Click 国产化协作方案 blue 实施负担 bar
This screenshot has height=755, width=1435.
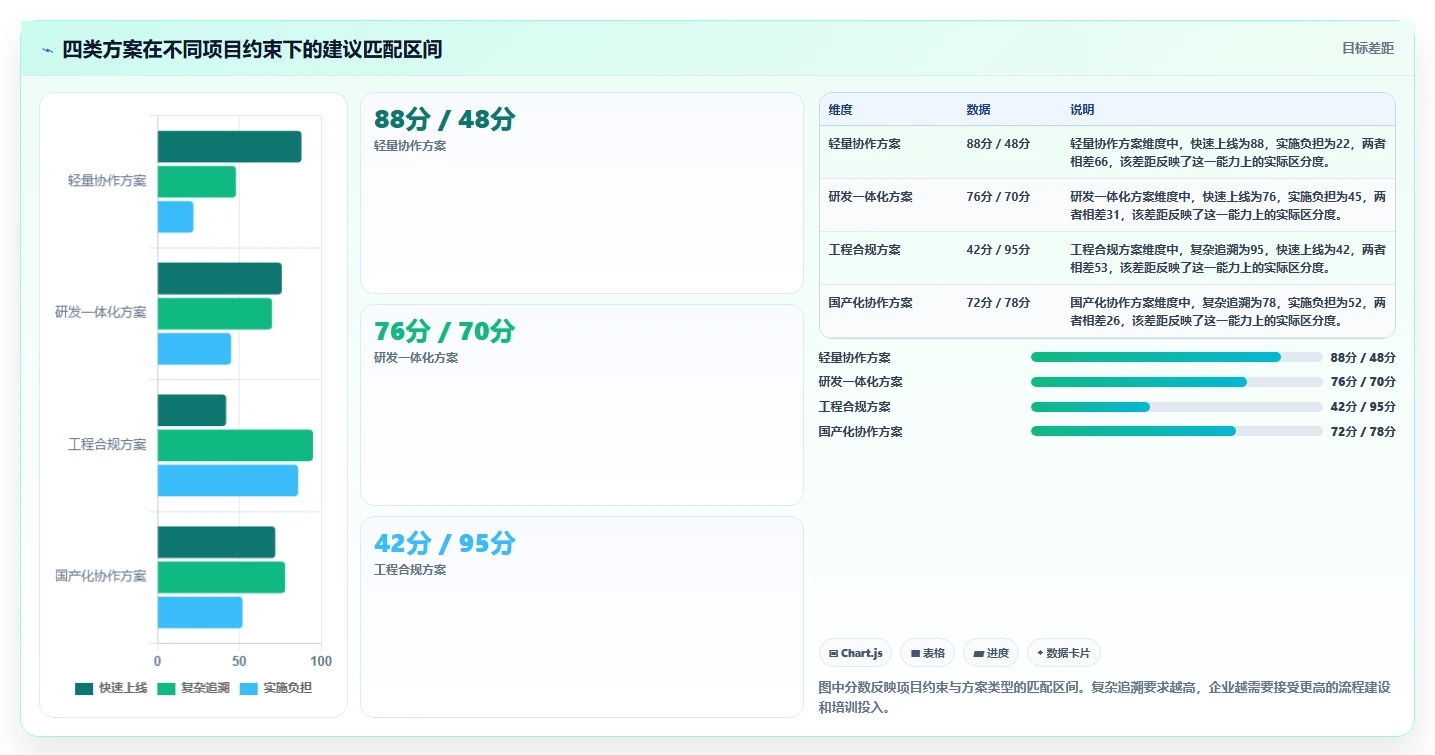coord(199,612)
